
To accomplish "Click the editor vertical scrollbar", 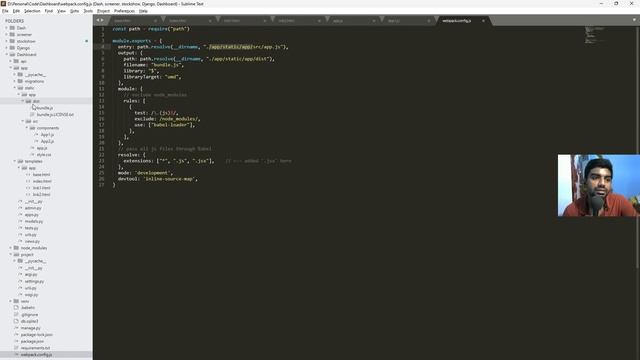I will click(637, 147).
